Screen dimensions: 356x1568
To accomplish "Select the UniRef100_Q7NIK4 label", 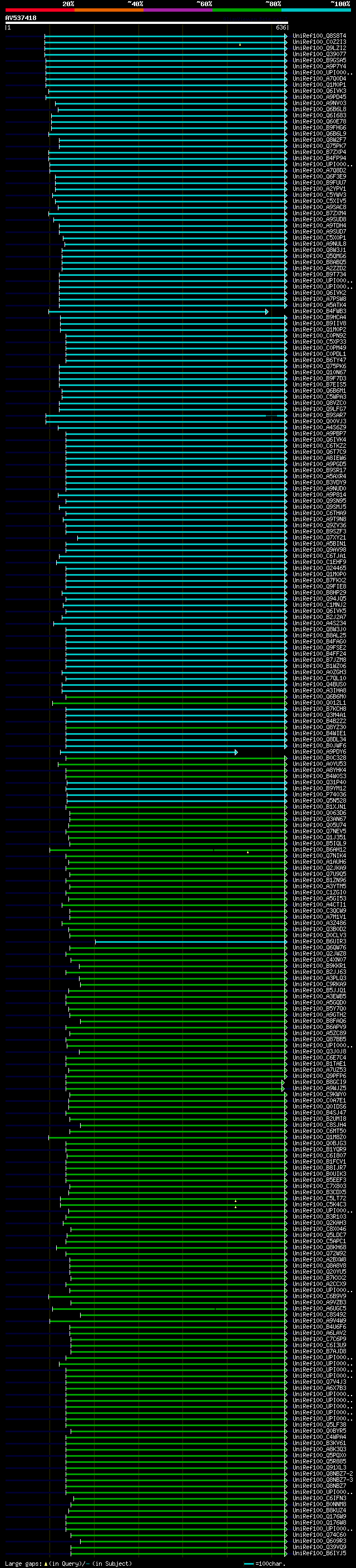I will pos(319,856).
